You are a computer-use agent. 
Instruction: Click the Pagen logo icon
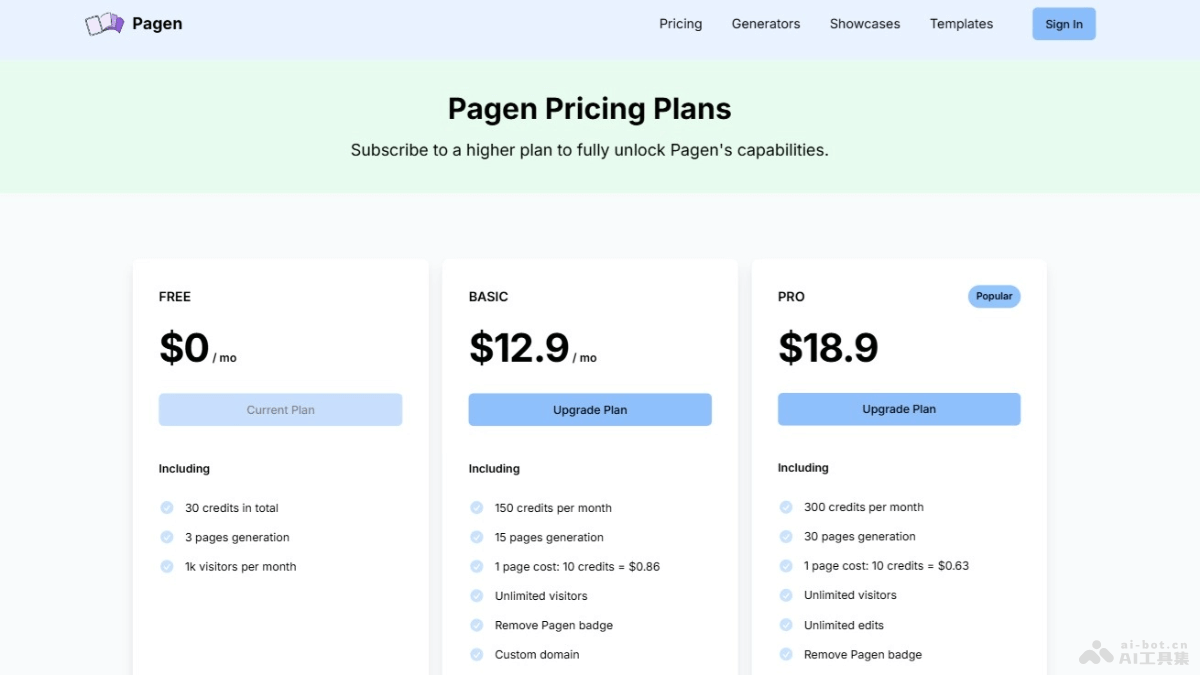tap(103, 22)
